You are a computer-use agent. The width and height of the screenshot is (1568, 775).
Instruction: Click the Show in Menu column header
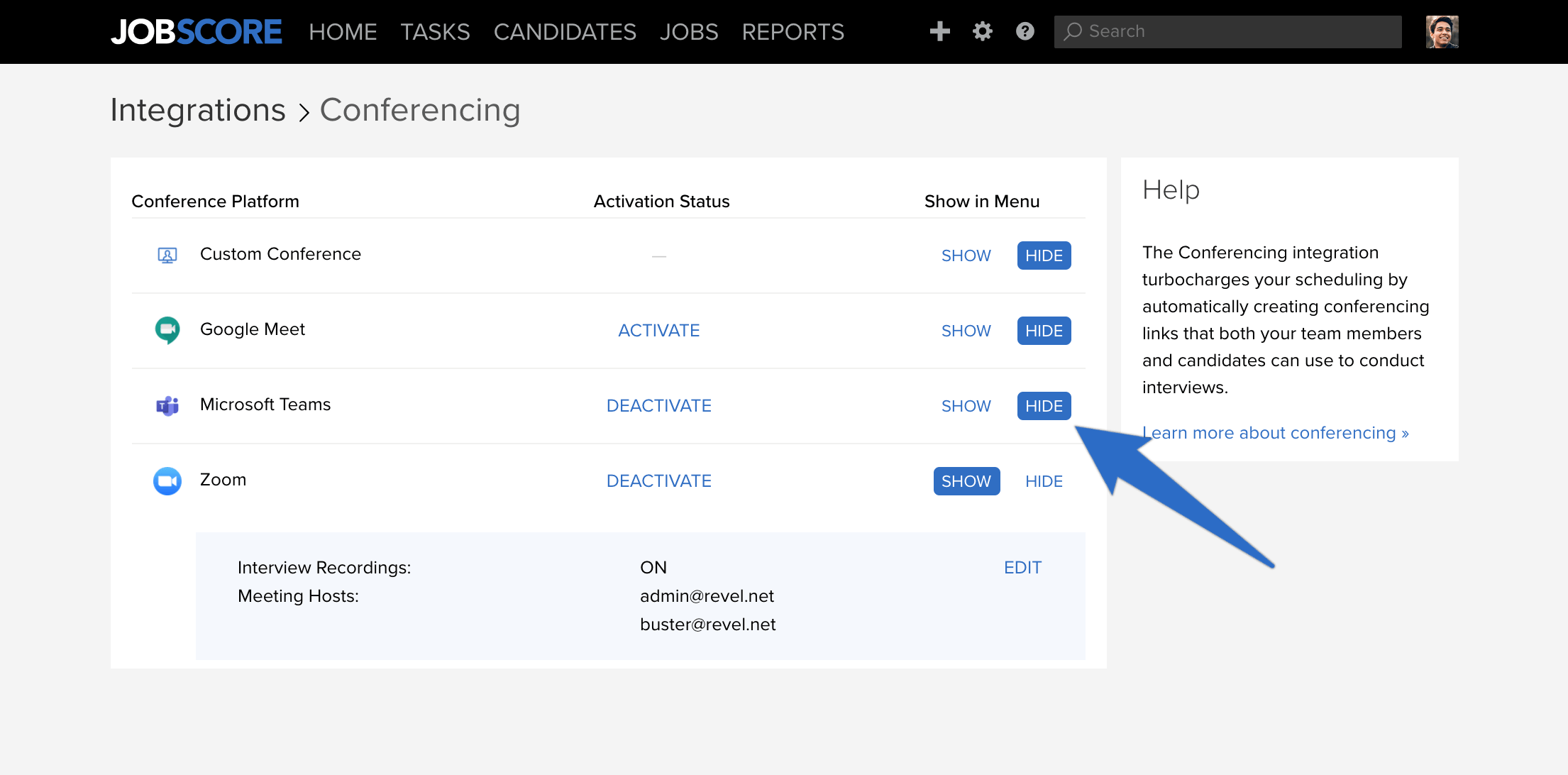coord(982,202)
